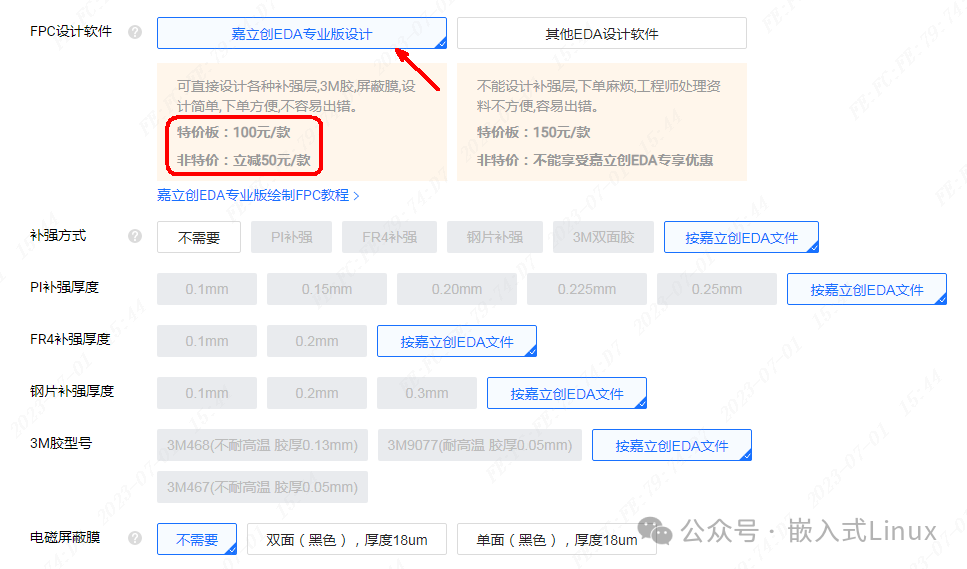The height and width of the screenshot is (569, 967).
Task: Select 按嘉立创EDA文件 in 3M胶型号 row
Action: 672,445
